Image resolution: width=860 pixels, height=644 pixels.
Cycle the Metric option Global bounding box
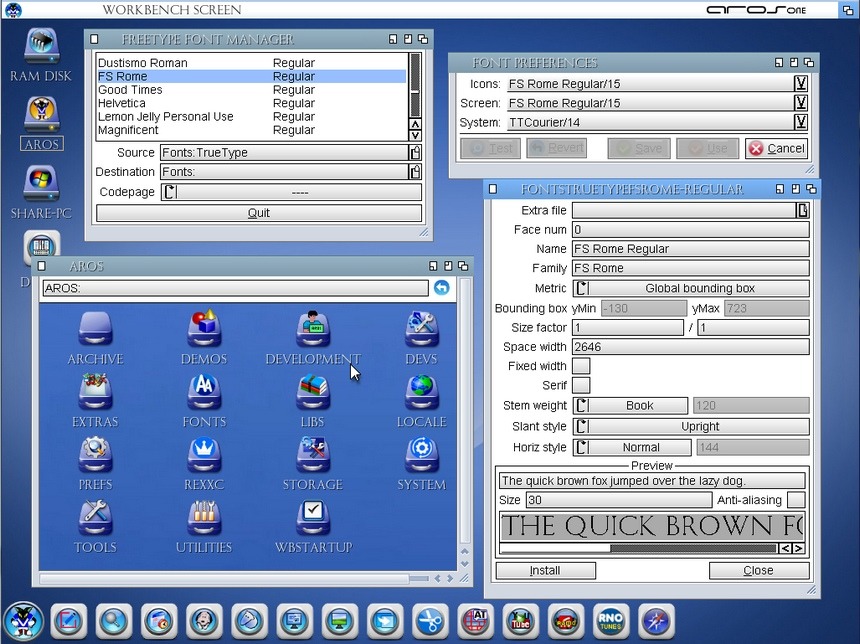[x=691, y=288]
